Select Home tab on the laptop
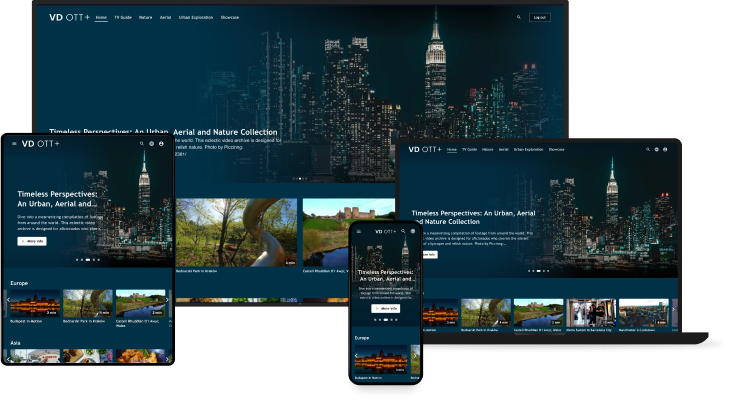The image size is (730, 400). click(452, 149)
